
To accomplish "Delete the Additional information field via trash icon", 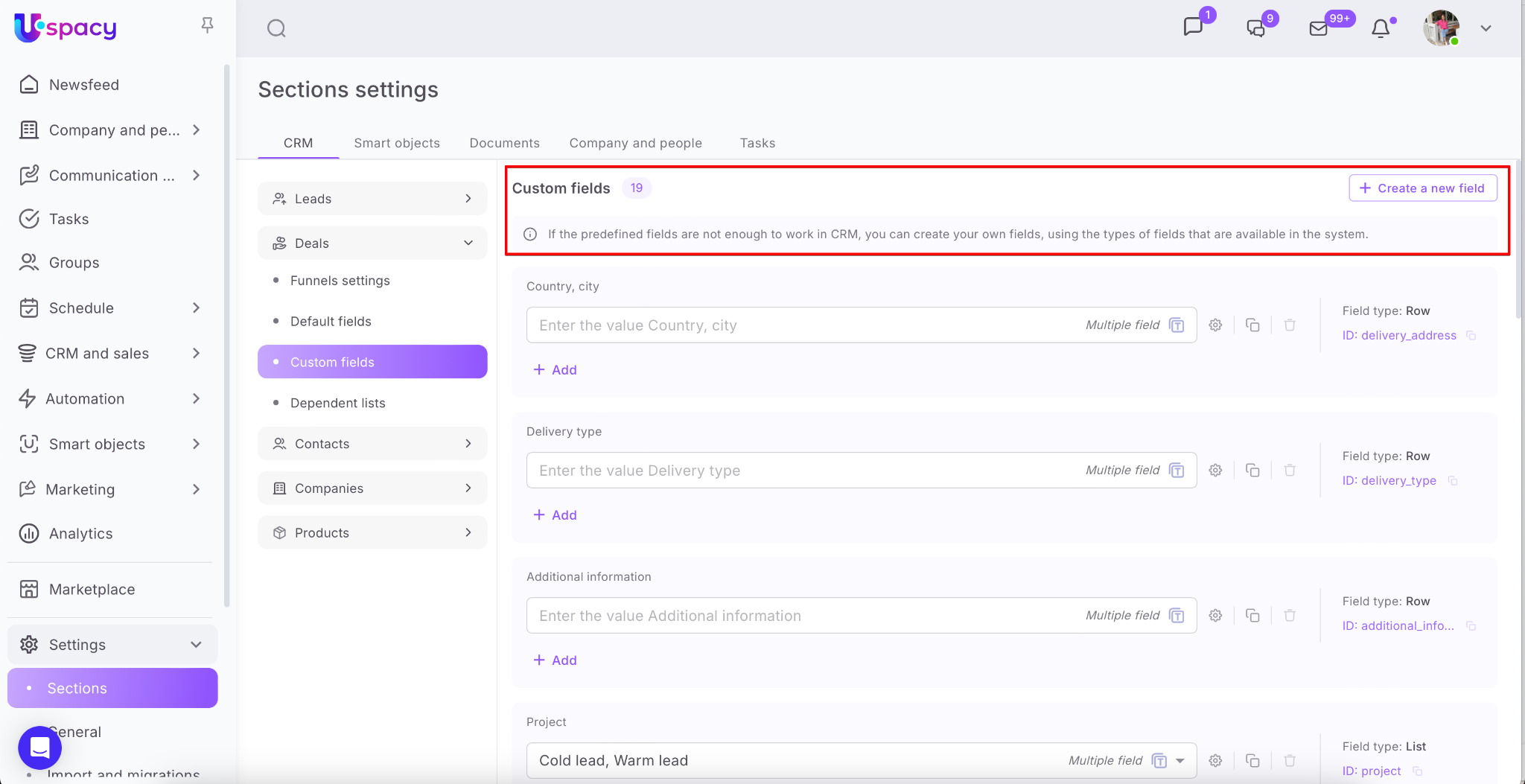I will click(1290, 616).
